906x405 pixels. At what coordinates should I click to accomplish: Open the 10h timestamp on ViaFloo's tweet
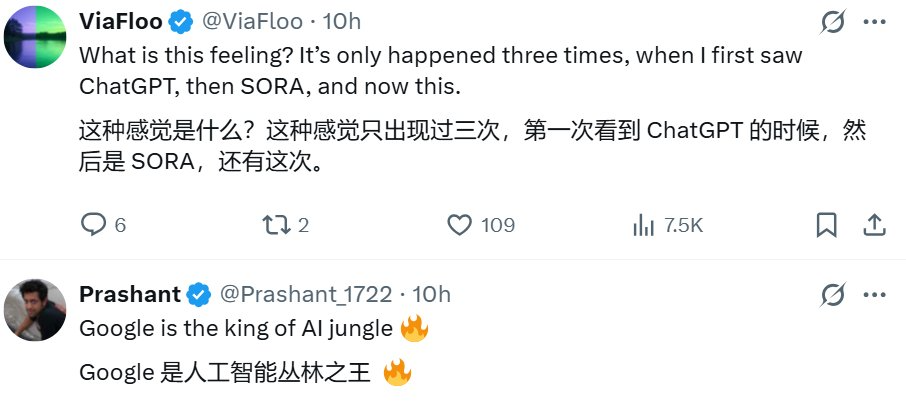click(x=342, y=20)
